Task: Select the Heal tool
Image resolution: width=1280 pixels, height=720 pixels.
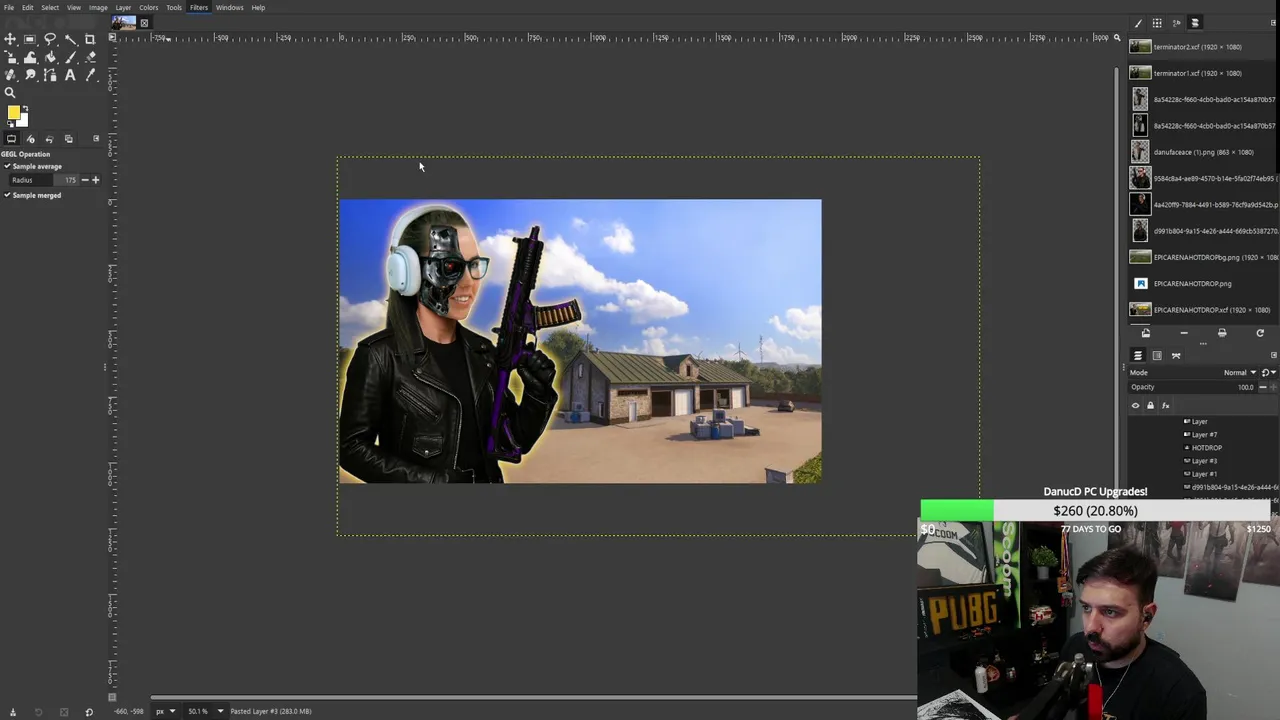Action: pos(10,75)
